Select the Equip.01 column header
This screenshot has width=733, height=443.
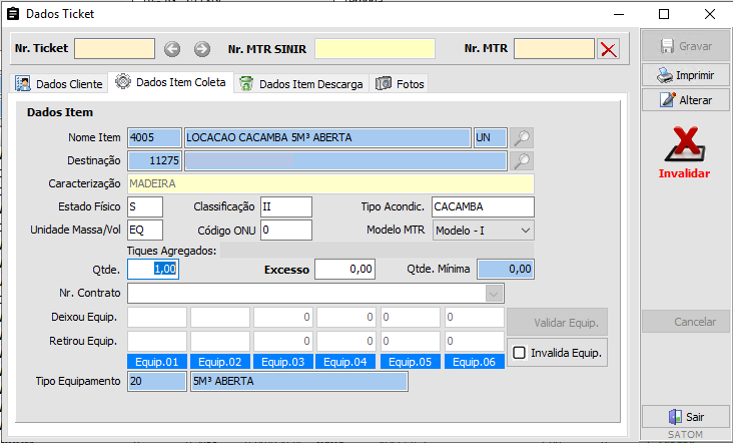point(157,362)
